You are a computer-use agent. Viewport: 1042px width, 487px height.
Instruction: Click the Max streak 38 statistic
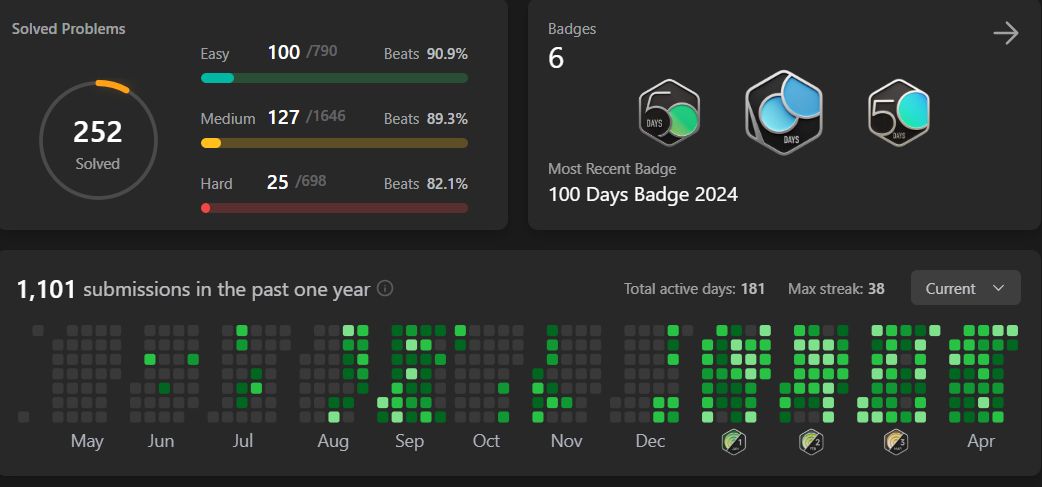(x=836, y=289)
